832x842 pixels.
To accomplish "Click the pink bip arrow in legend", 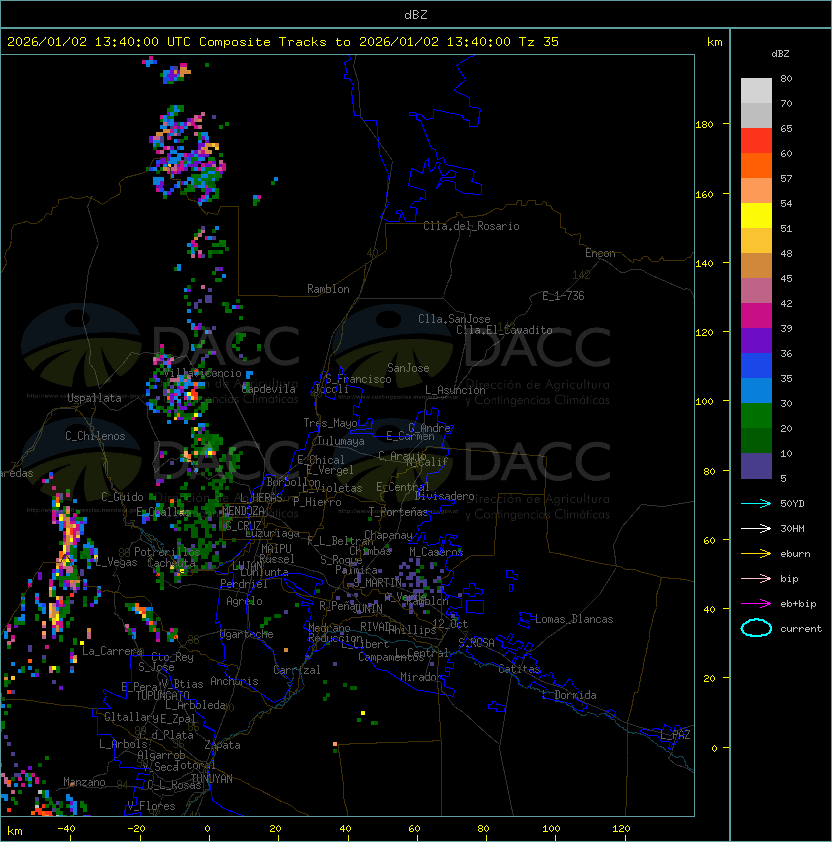I will pos(756,578).
